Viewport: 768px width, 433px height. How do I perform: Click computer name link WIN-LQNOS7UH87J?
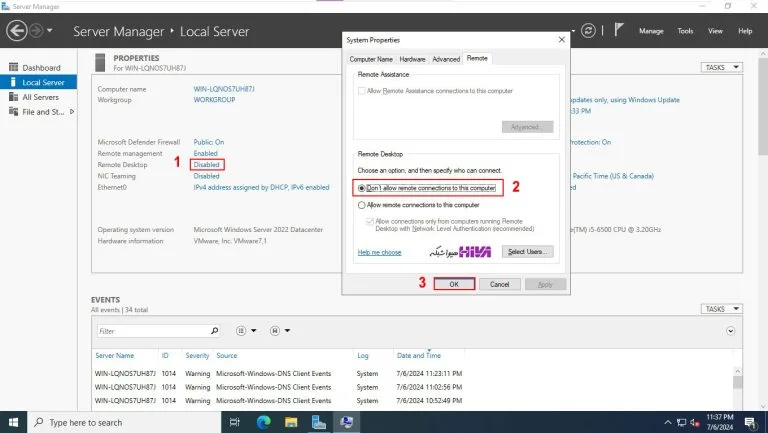tap(224, 89)
